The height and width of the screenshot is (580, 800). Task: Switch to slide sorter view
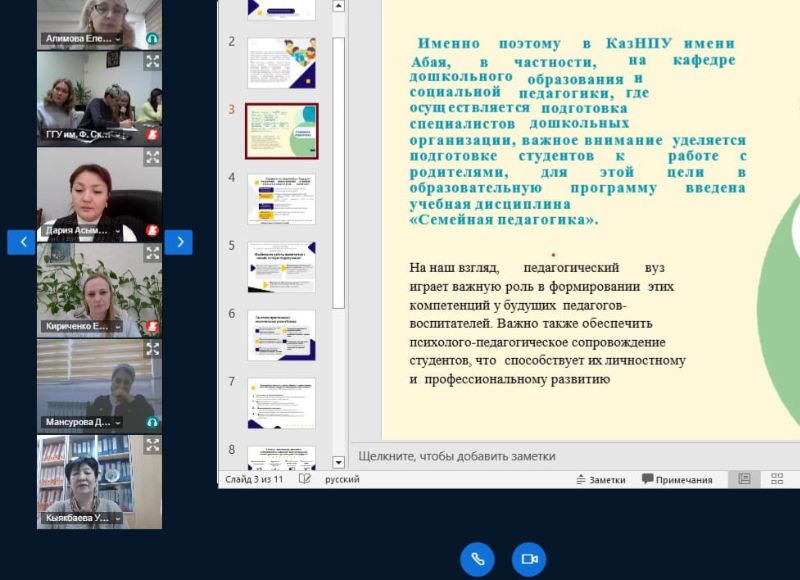point(777,479)
